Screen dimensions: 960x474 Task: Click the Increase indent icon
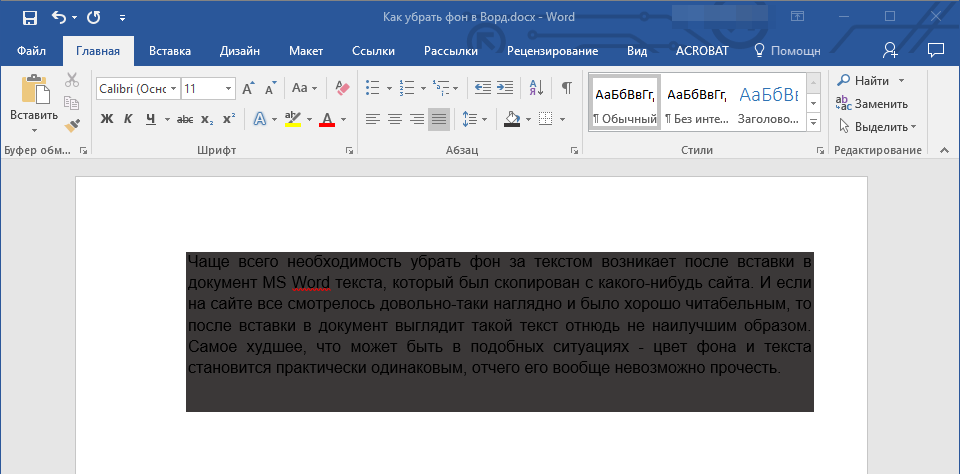tap(505, 88)
